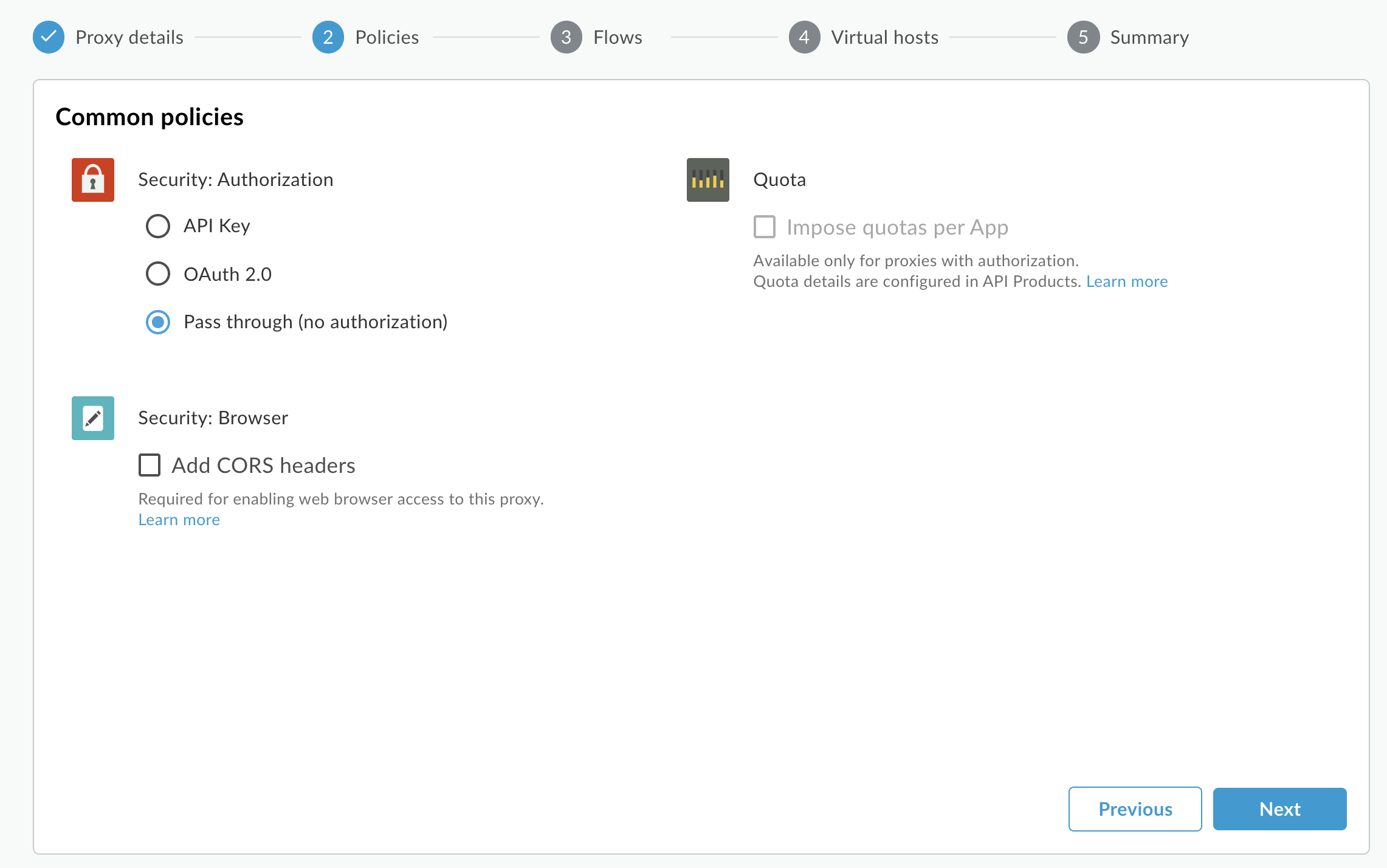Image resolution: width=1387 pixels, height=868 pixels.
Task: Click the Security Browser pencil icon
Action: (x=92, y=417)
